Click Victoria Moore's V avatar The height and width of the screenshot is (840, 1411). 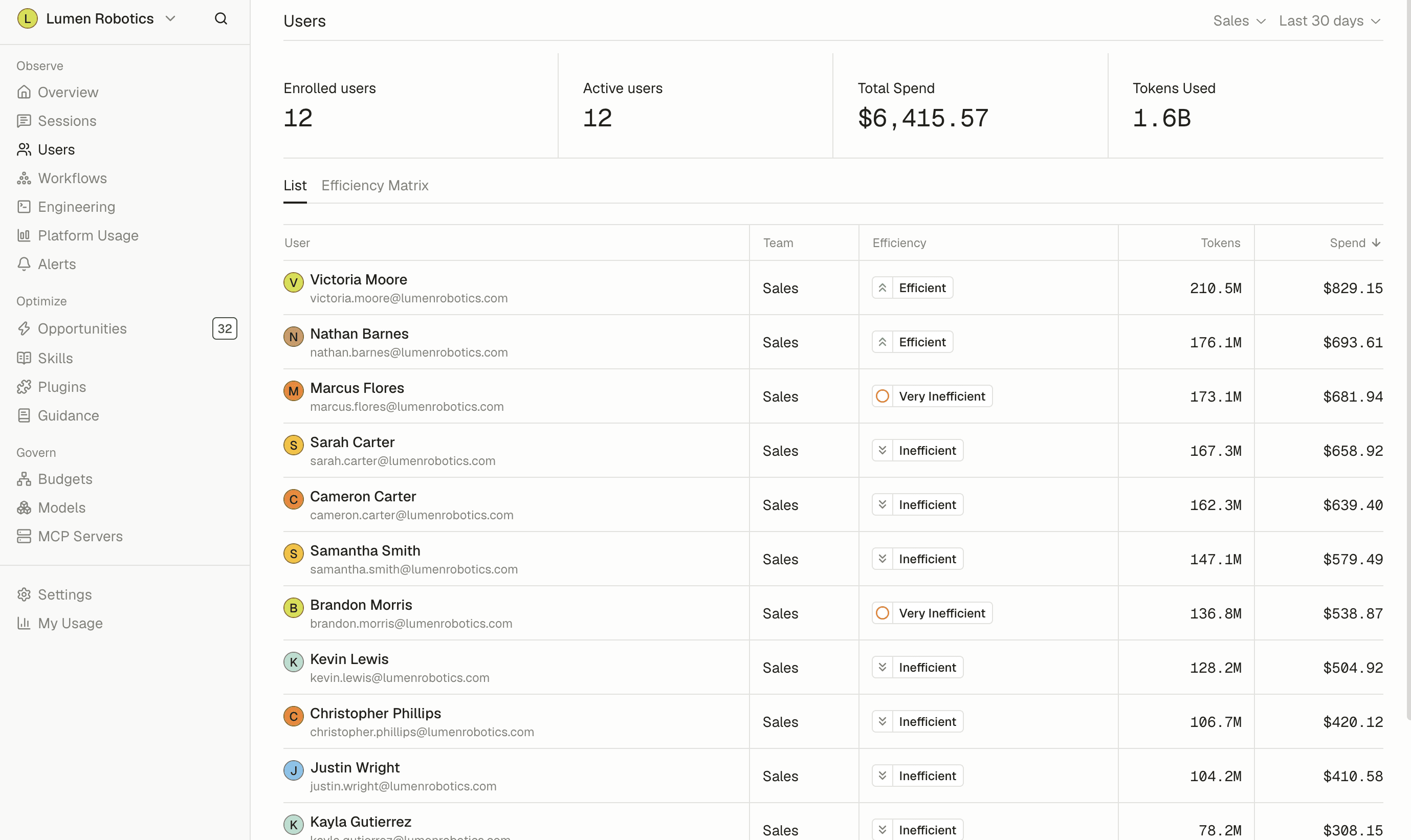point(293,282)
